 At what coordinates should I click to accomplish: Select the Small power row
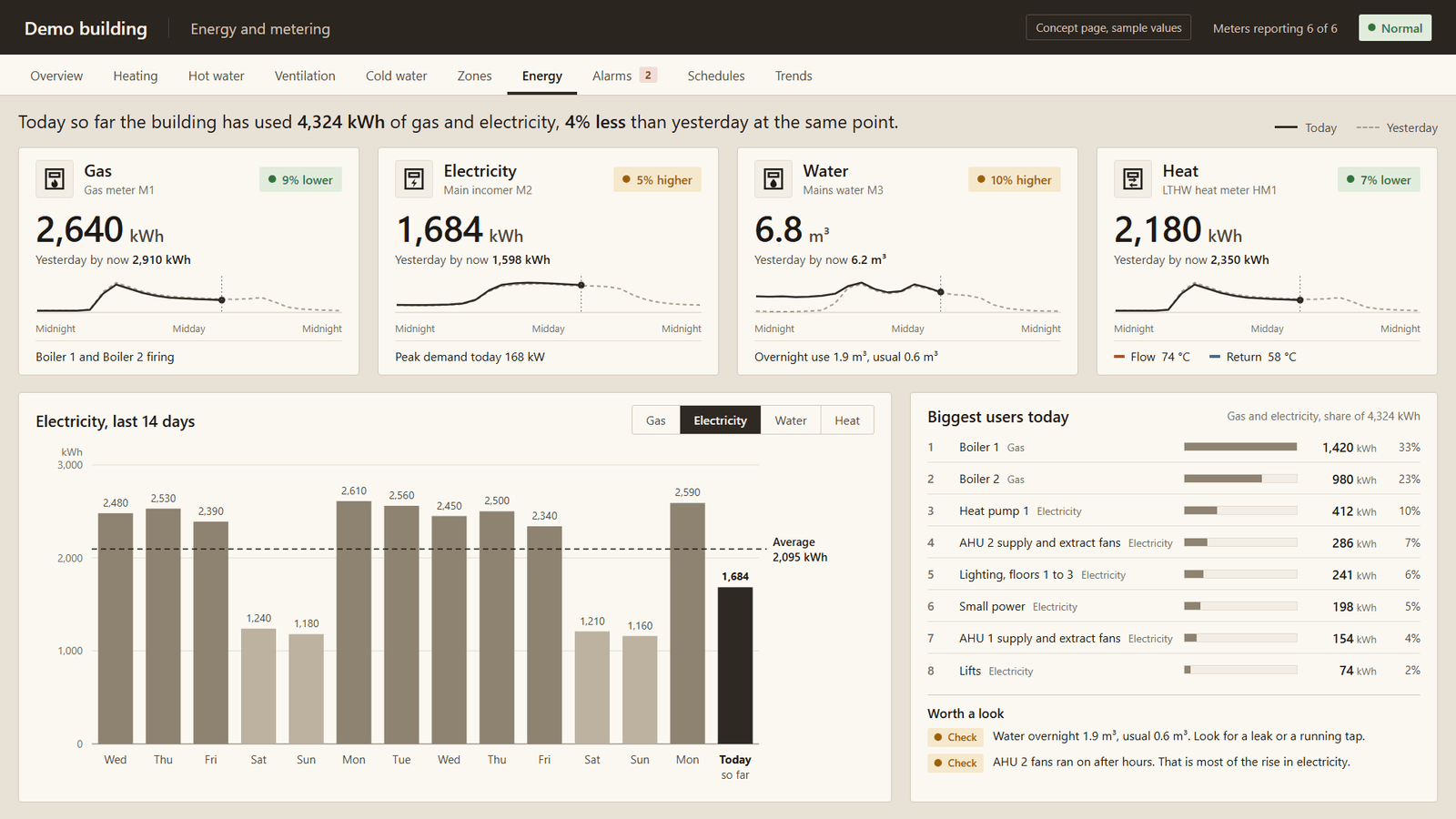[x=1174, y=606]
